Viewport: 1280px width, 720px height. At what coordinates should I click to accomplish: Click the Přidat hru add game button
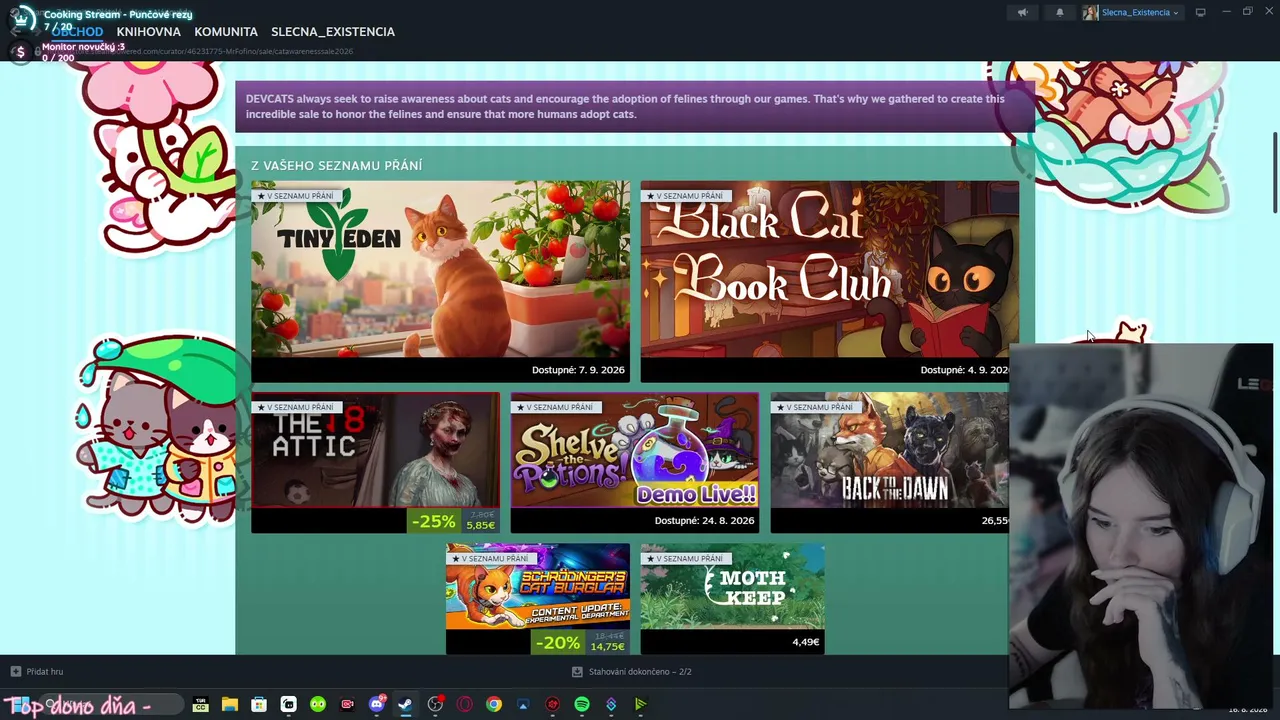pyautogui.click(x=37, y=671)
